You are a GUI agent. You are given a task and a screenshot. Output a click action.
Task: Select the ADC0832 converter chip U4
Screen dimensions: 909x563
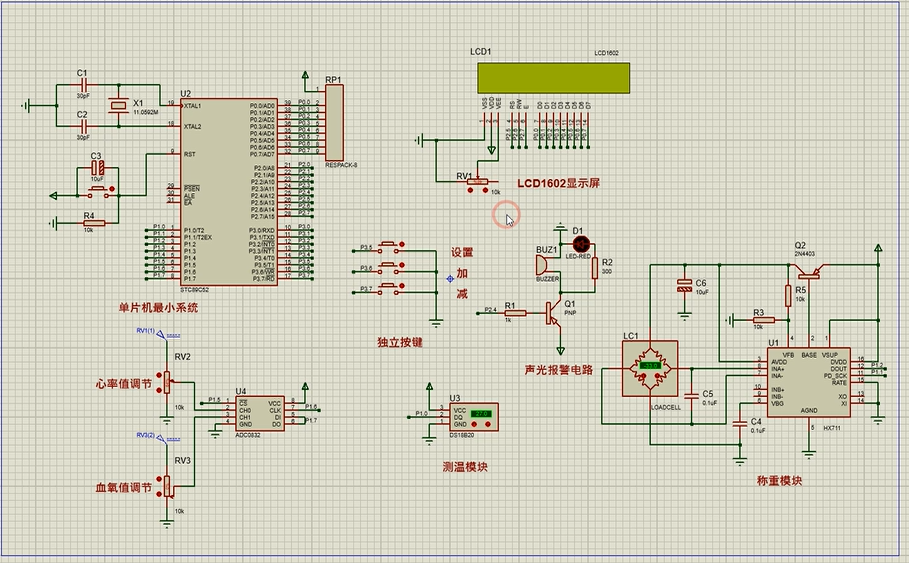[x=259, y=413]
